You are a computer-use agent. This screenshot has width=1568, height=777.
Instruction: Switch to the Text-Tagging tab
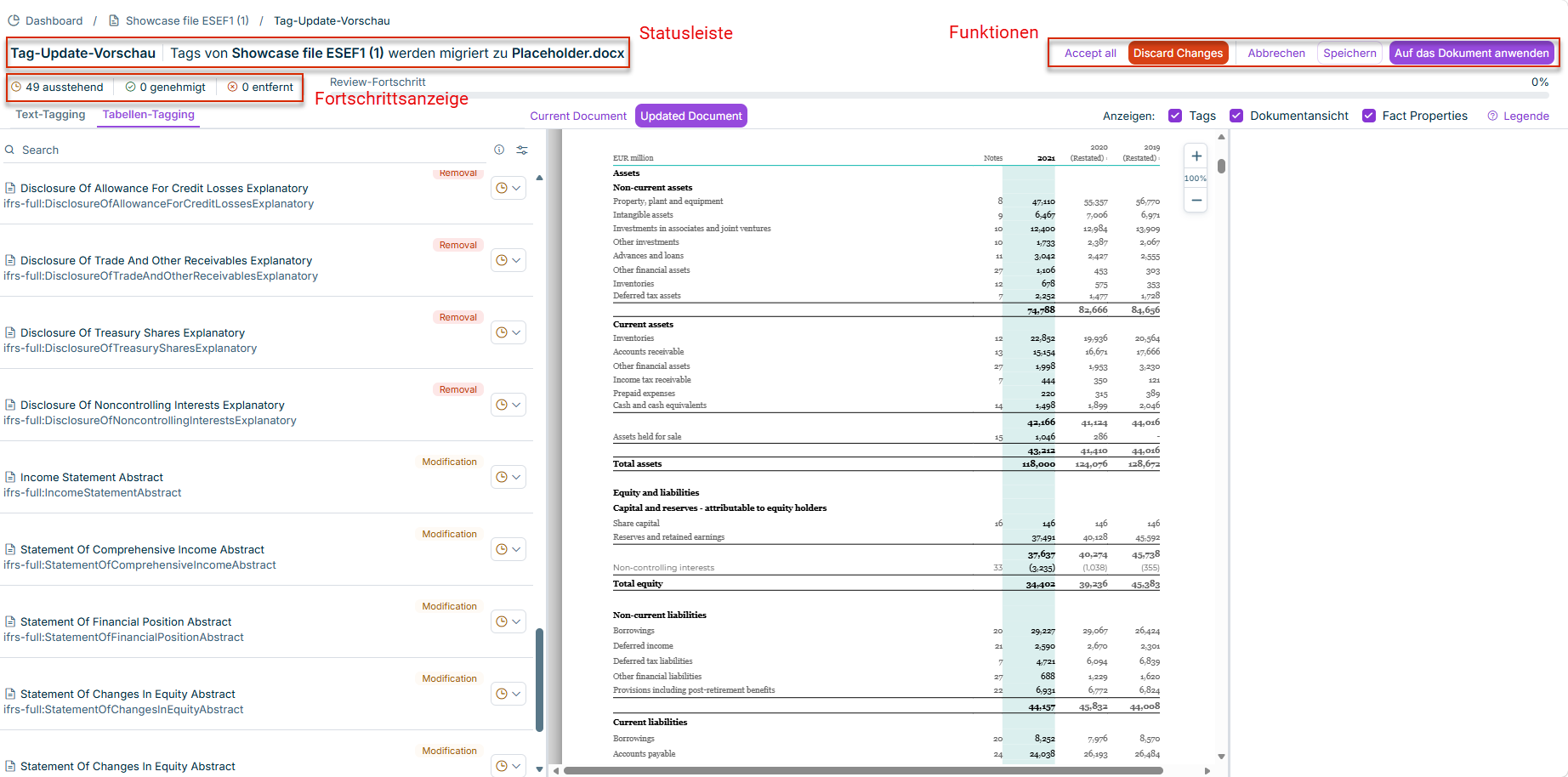coord(50,115)
